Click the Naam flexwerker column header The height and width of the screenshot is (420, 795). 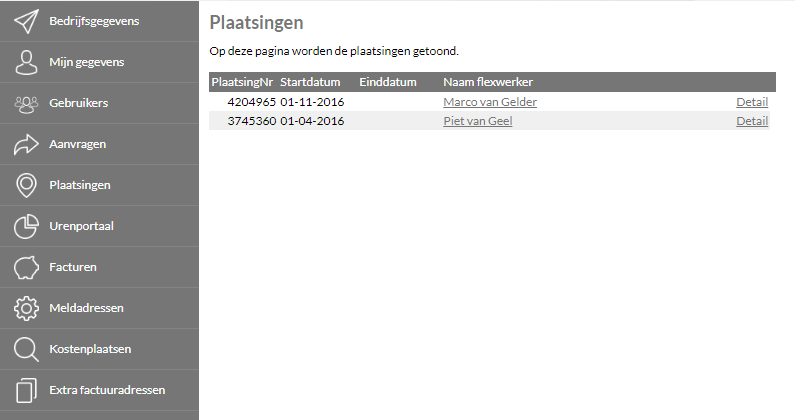(x=488, y=82)
